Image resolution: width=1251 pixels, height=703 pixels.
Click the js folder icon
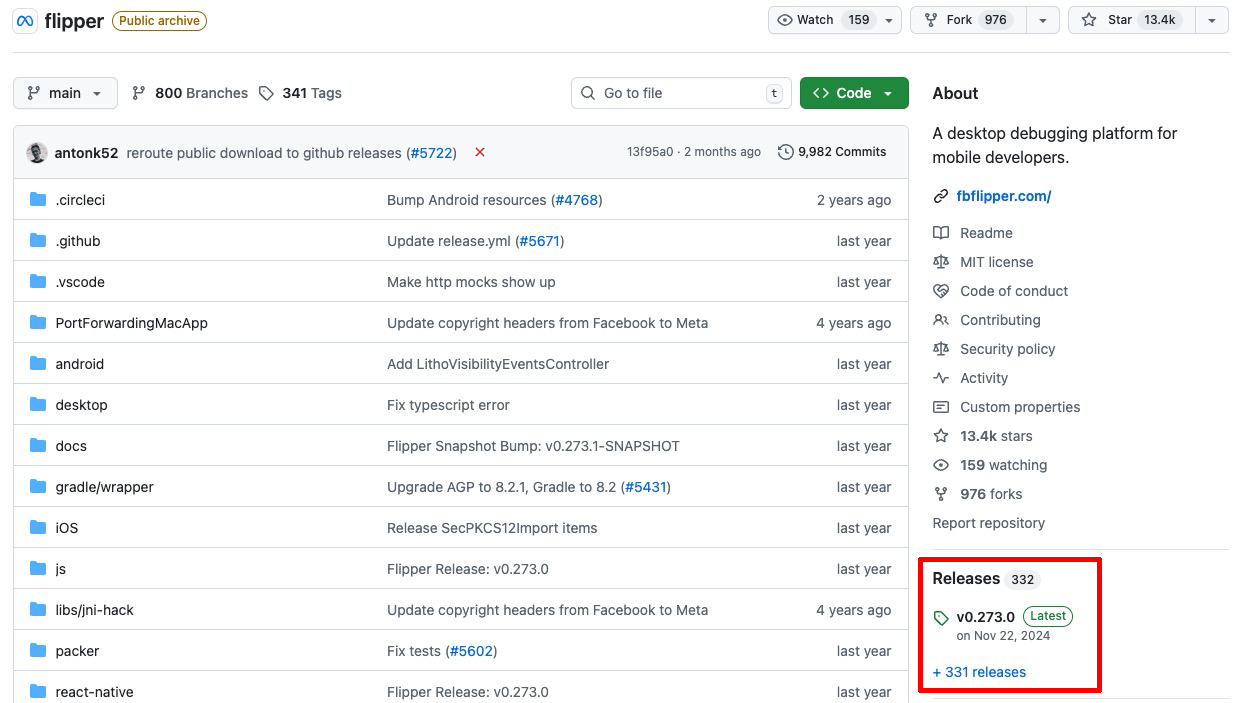38,569
